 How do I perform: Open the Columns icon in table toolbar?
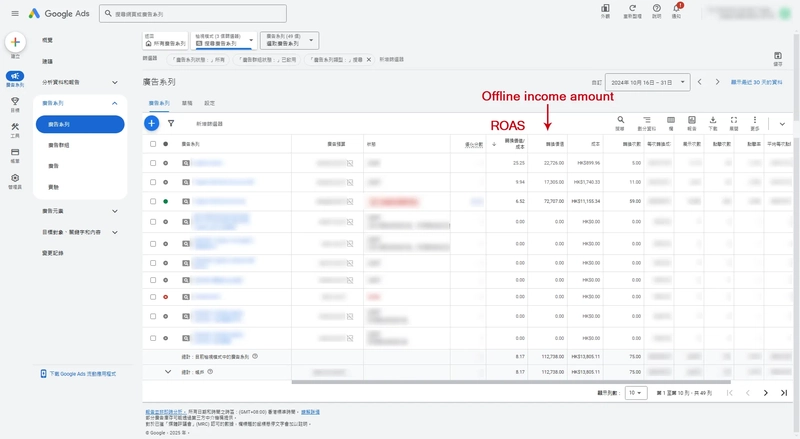tap(671, 120)
